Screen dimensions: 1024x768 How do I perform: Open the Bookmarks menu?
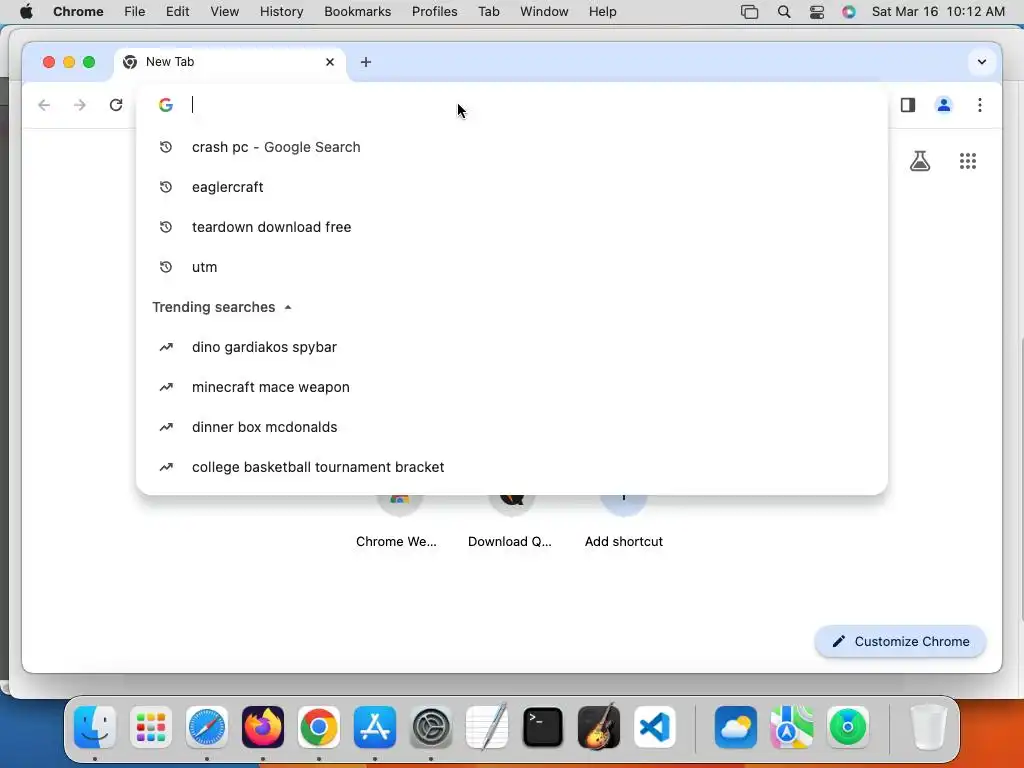(357, 12)
